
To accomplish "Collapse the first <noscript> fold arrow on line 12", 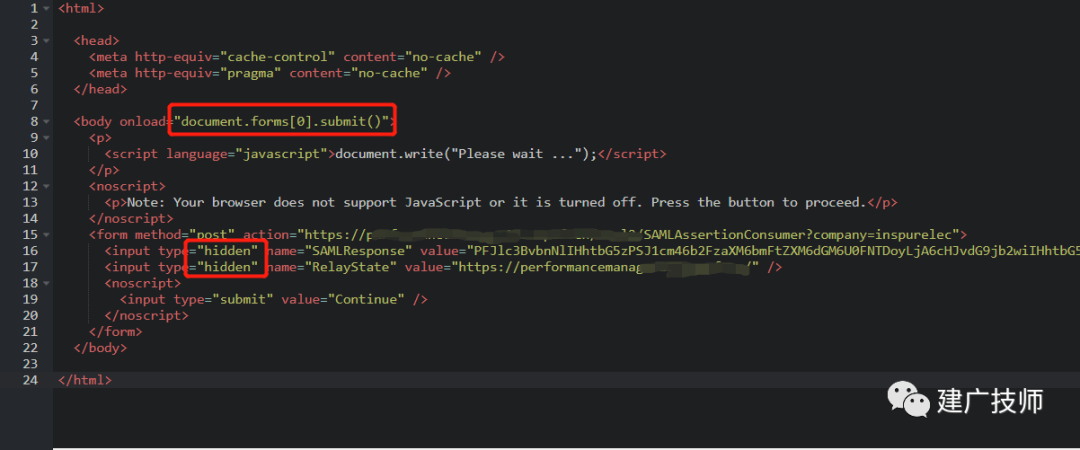I will tap(45, 186).
